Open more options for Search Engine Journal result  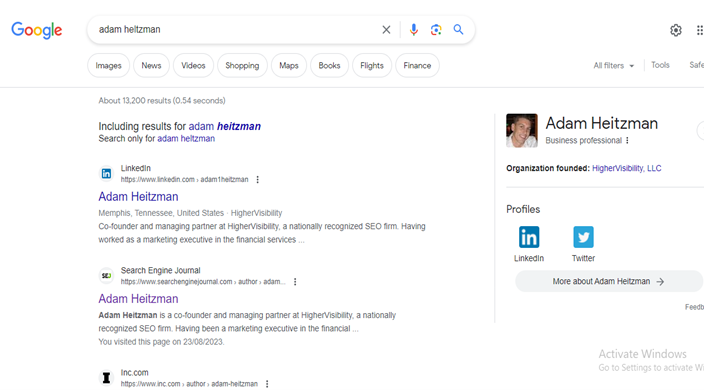(x=295, y=282)
